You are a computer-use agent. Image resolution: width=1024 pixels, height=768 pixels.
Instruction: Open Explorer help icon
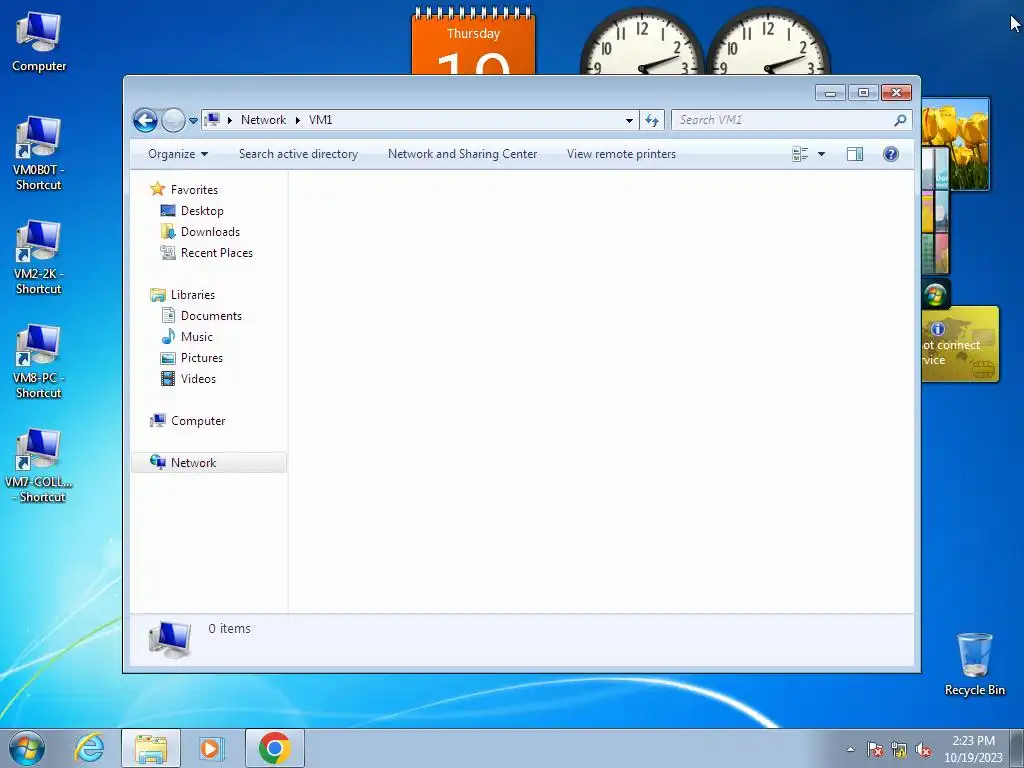click(891, 154)
